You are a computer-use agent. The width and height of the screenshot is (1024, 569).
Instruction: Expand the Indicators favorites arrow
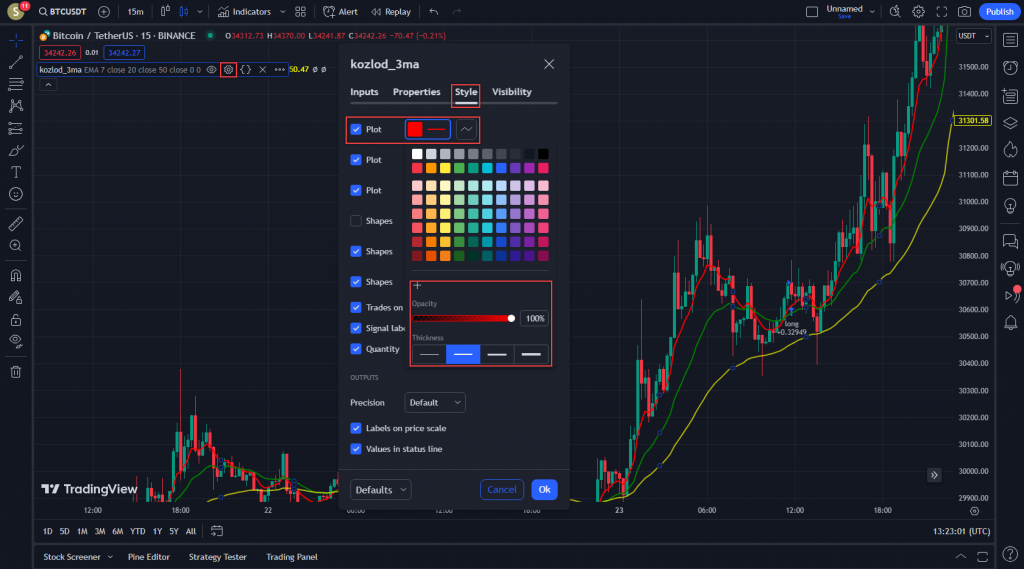[x=282, y=12]
